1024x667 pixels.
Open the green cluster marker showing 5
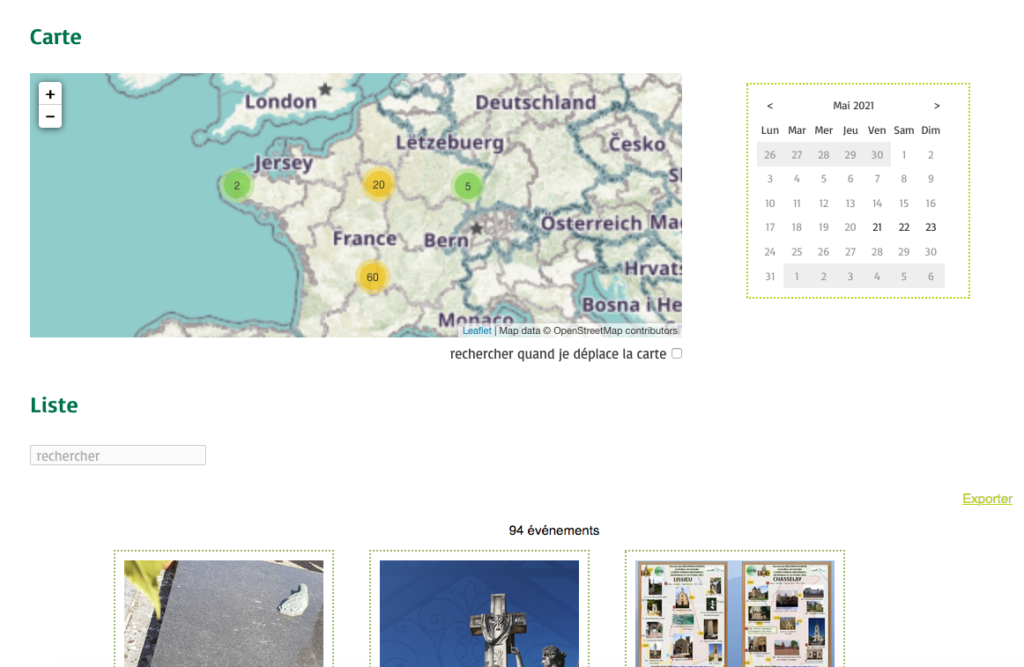click(x=467, y=186)
